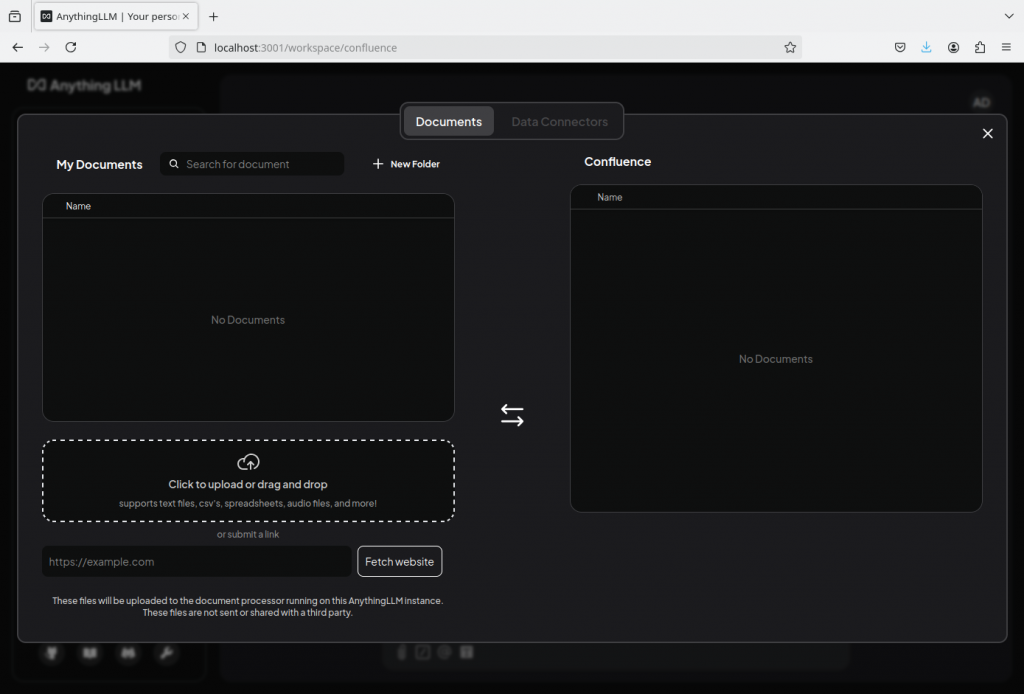Viewport: 1024px width, 694px height.
Task: Select the Documents tab
Action: pyautogui.click(x=449, y=122)
